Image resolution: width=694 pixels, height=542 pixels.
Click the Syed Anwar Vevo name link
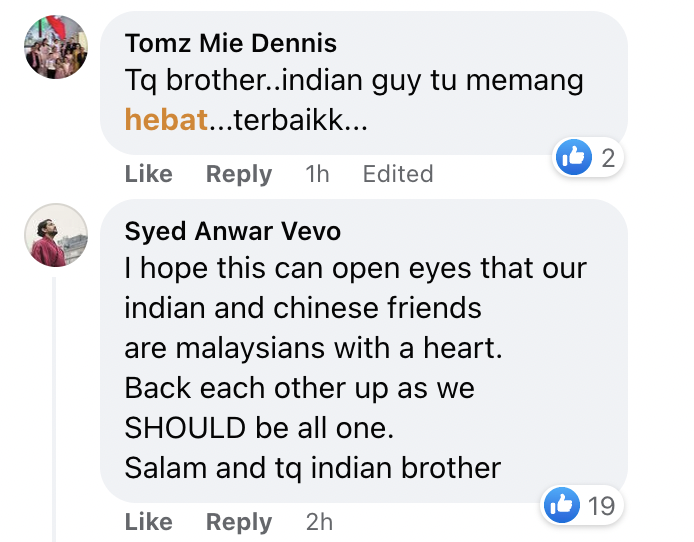(232, 231)
